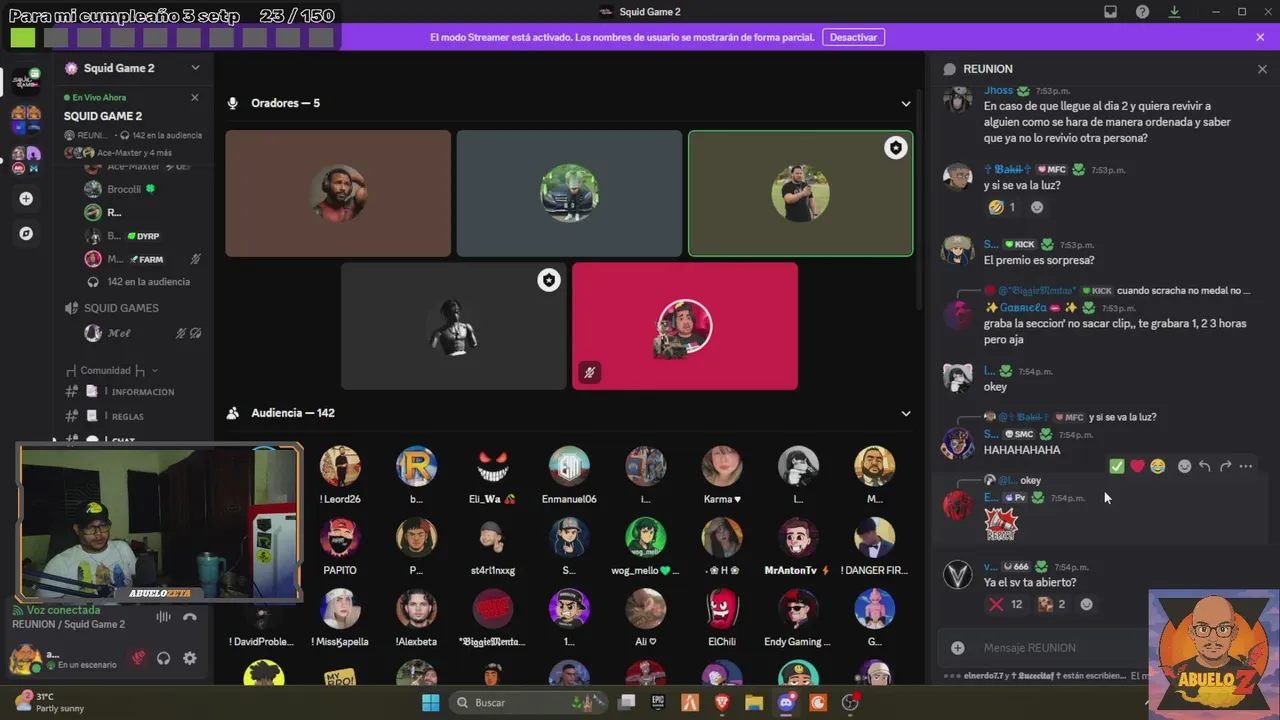Viewport: 1280px width, 720px height.
Task: Click audience member PAPITO
Action: pos(340,547)
